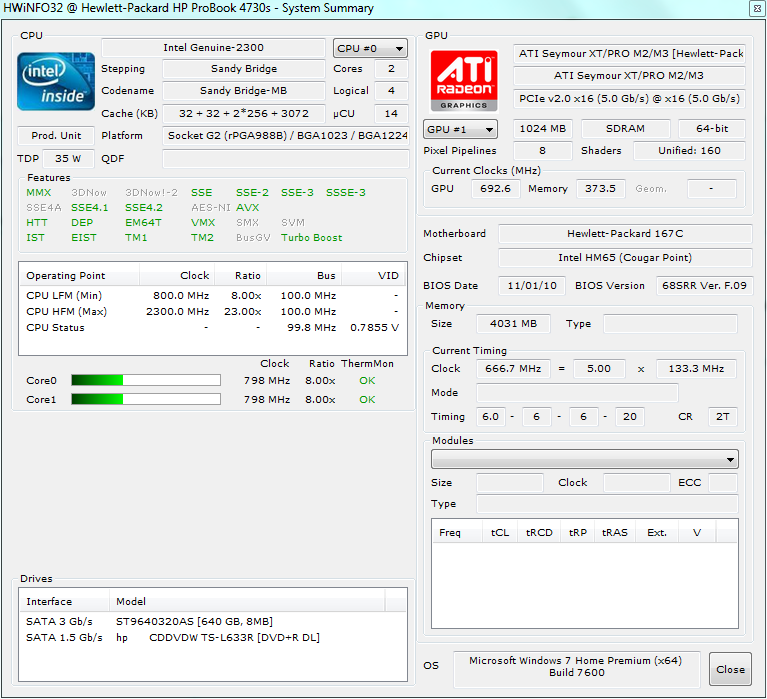Click the tCL column header
The height and width of the screenshot is (699, 767).
click(x=500, y=532)
